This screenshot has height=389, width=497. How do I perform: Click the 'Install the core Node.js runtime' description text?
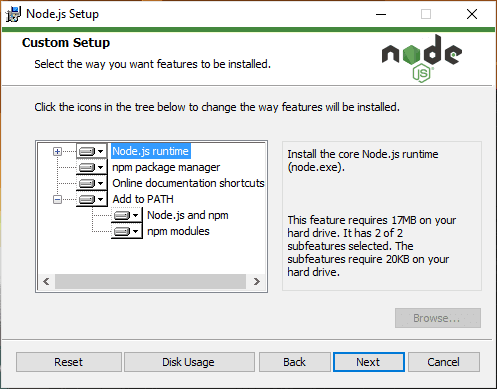(x=363, y=161)
